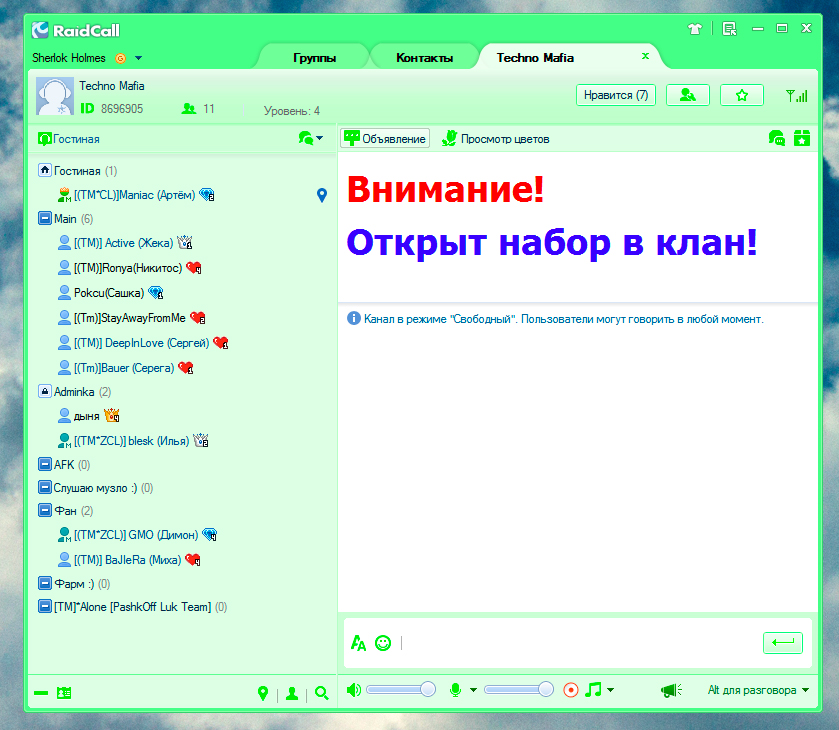Open the Объявление tab

click(385, 139)
